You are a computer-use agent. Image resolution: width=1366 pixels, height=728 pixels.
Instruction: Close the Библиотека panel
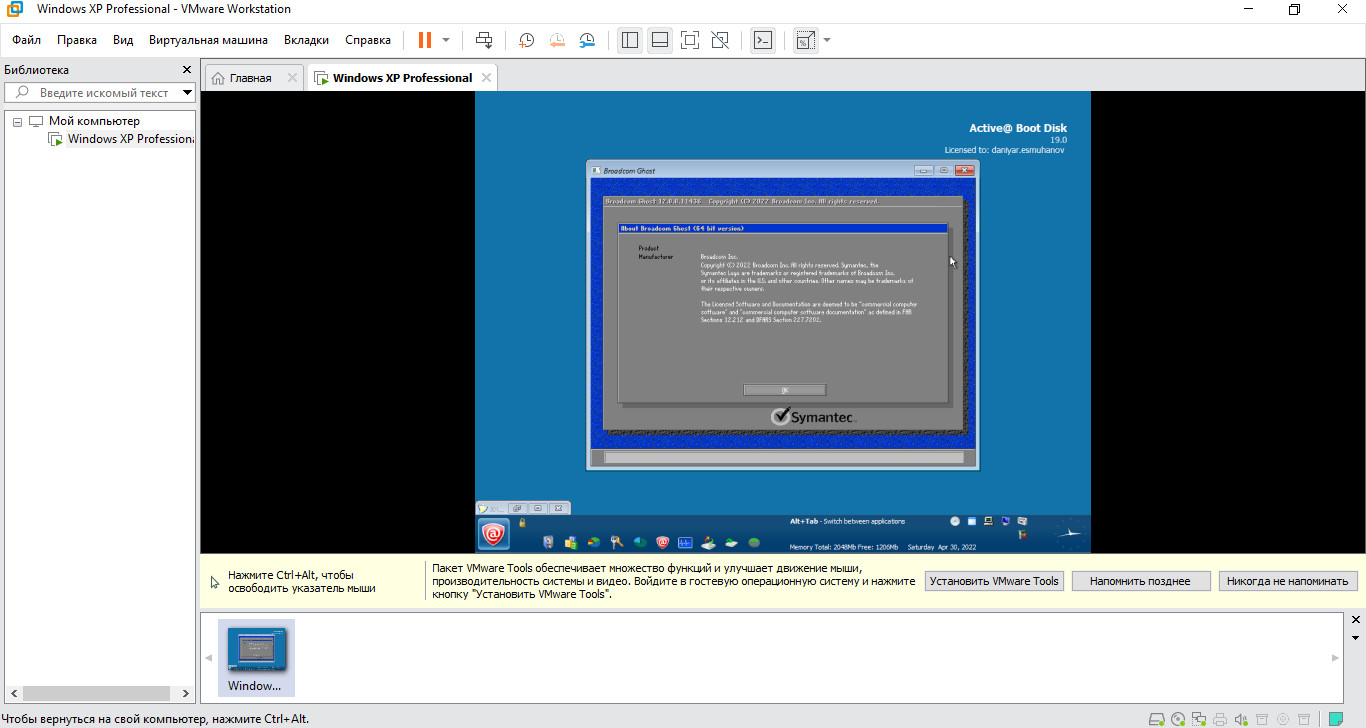pos(186,70)
